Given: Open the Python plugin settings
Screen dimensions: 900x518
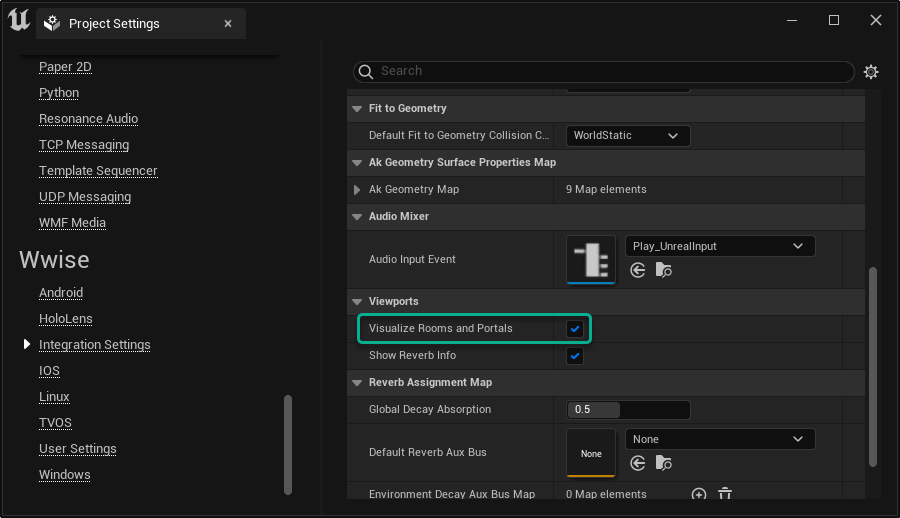Looking at the screenshot, I should tap(59, 93).
